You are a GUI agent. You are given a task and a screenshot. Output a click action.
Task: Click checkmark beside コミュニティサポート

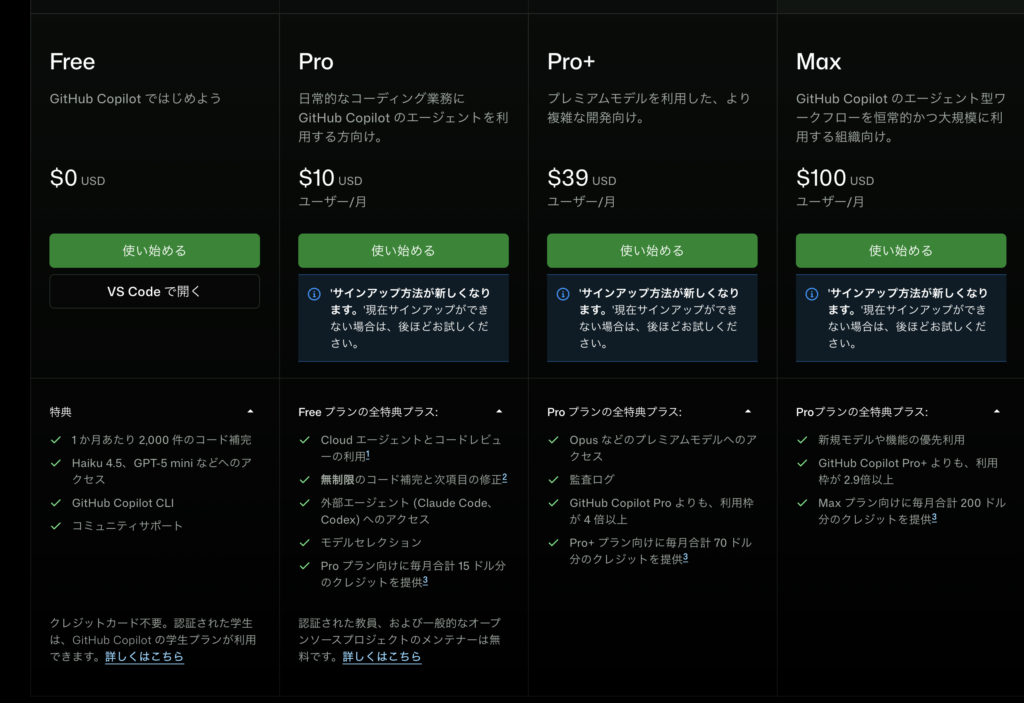(x=56, y=526)
